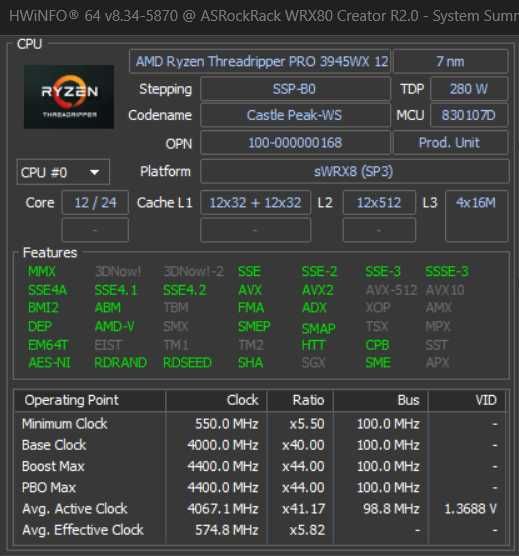Click the SMEP feature label
519x556 pixels.
pyautogui.click(x=254, y=326)
